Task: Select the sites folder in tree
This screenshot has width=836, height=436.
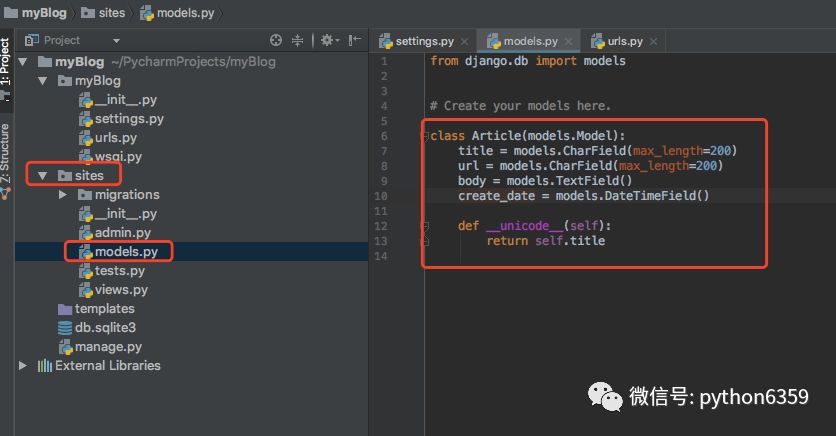Action: point(89,175)
